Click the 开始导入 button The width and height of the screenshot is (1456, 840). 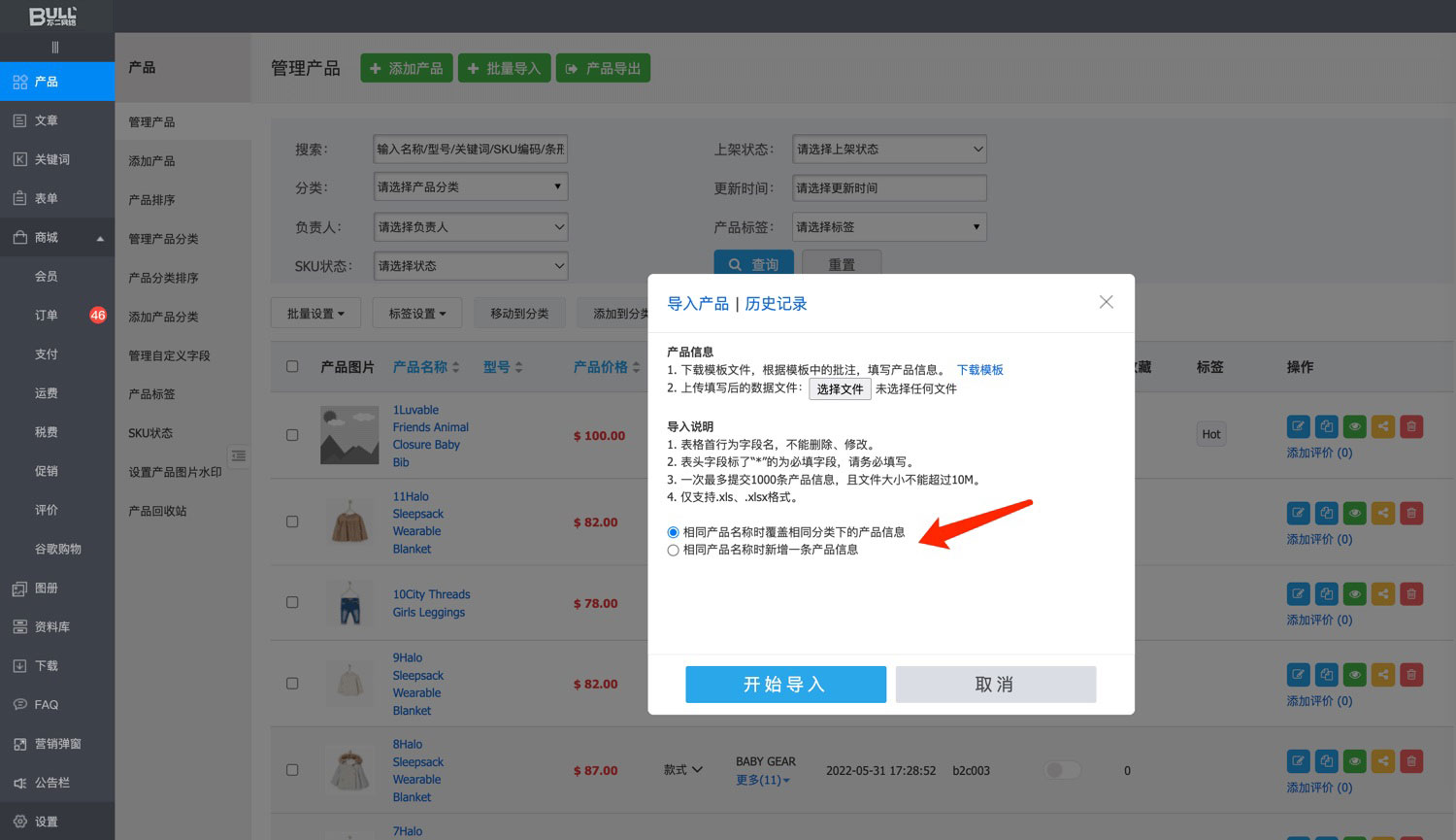point(785,685)
